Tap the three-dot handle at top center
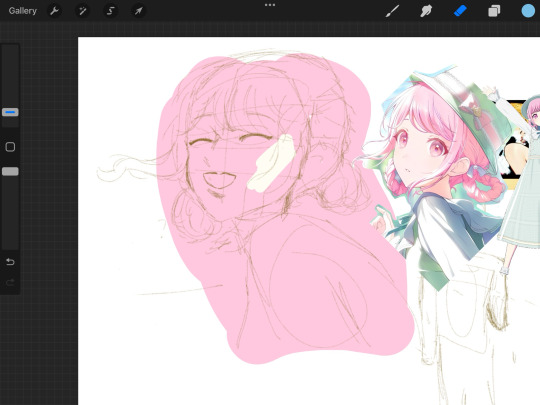The width and height of the screenshot is (540, 405). pos(270,5)
